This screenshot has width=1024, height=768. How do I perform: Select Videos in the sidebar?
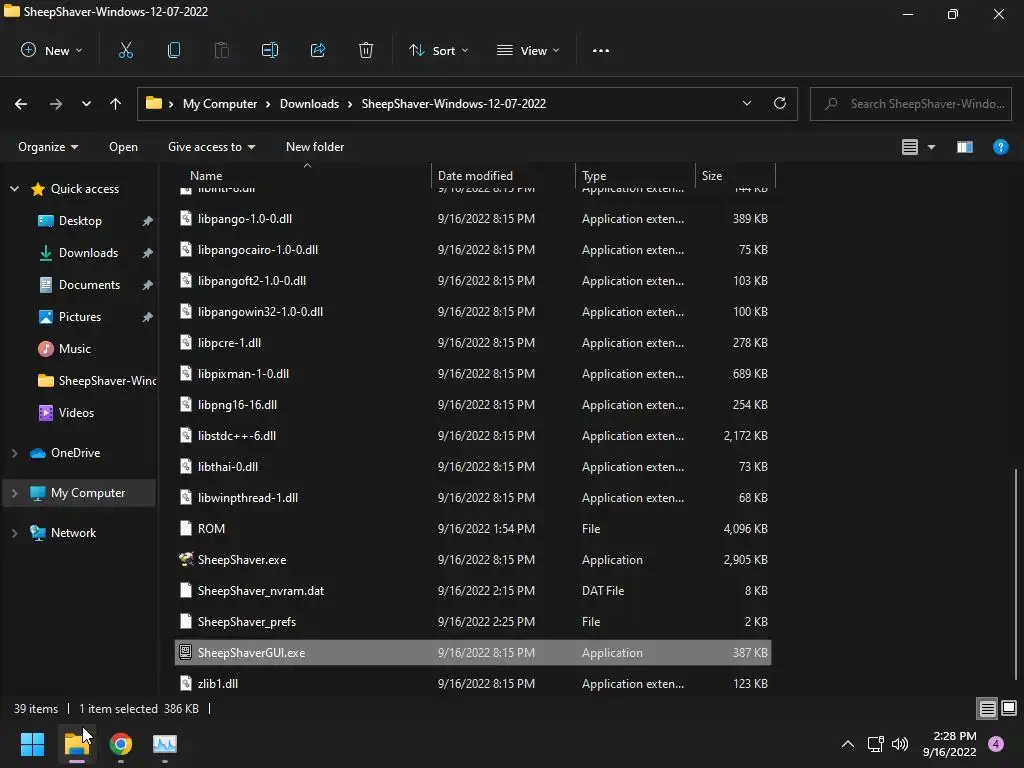[x=76, y=413]
